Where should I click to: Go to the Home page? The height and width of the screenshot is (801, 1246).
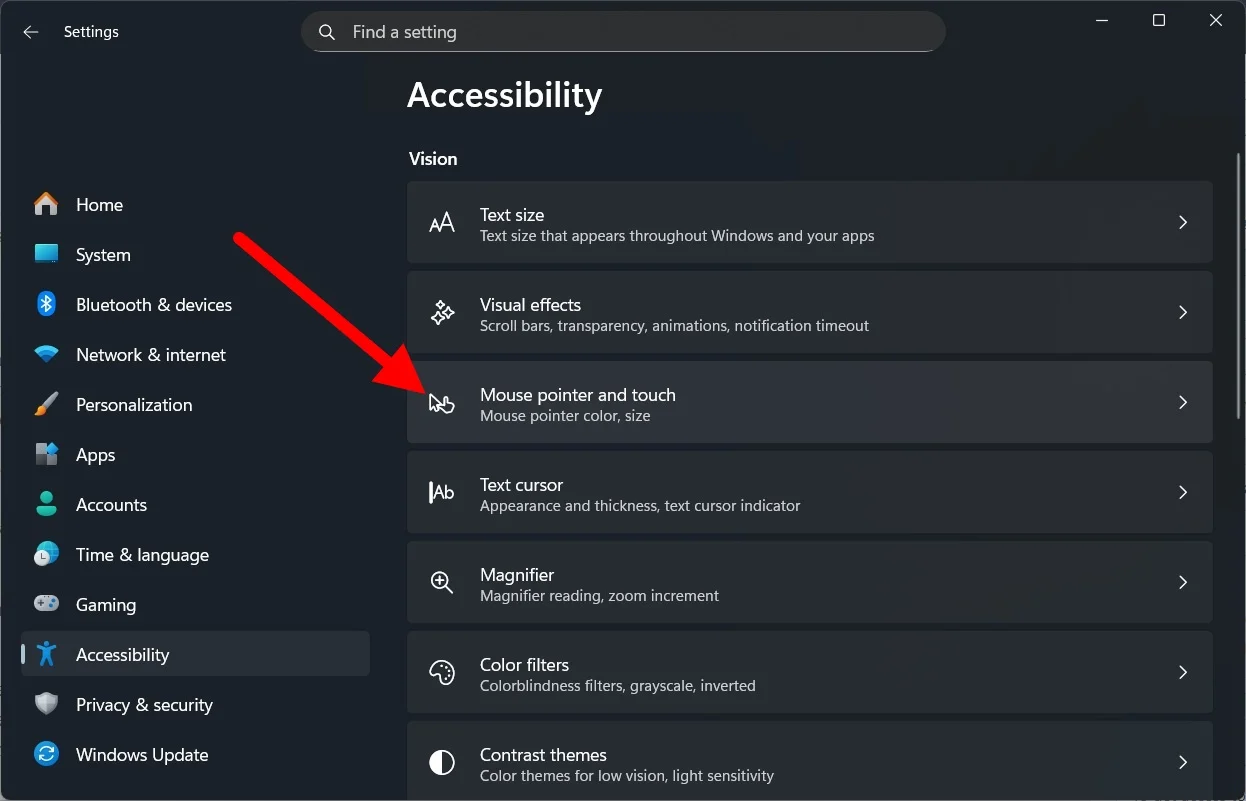100,204
